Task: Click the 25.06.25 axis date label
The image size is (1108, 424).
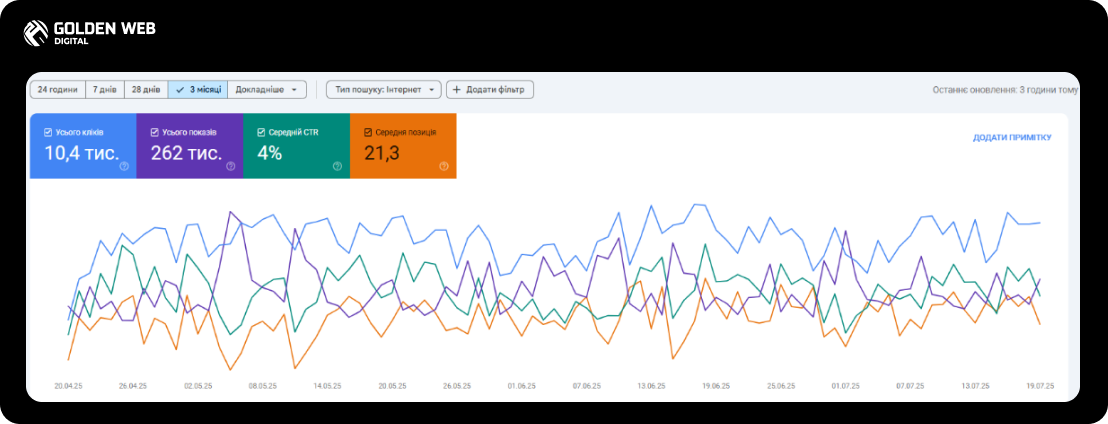Action: pyautogui.click(x=781, y=386)
